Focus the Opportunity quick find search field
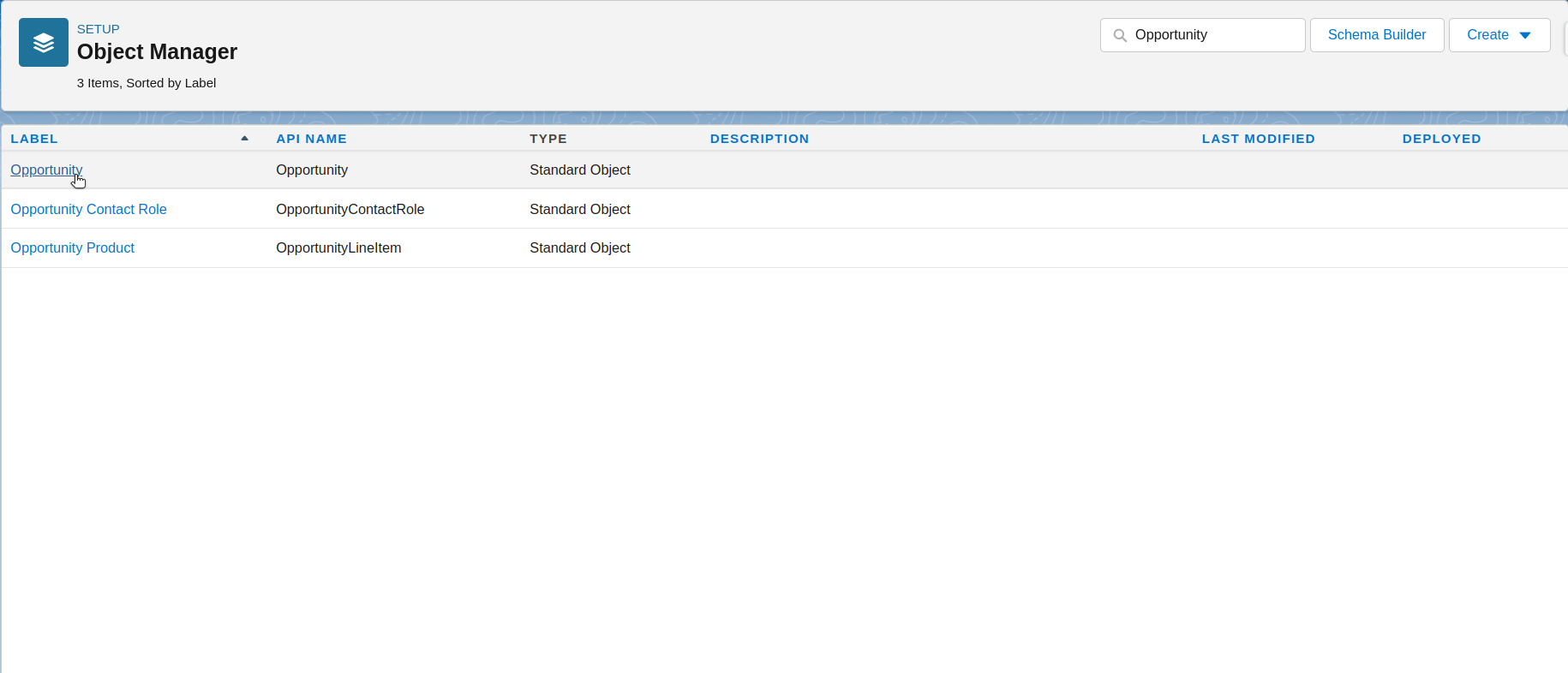Viewport: 1568px width, 673px height. coord(1203,35)
